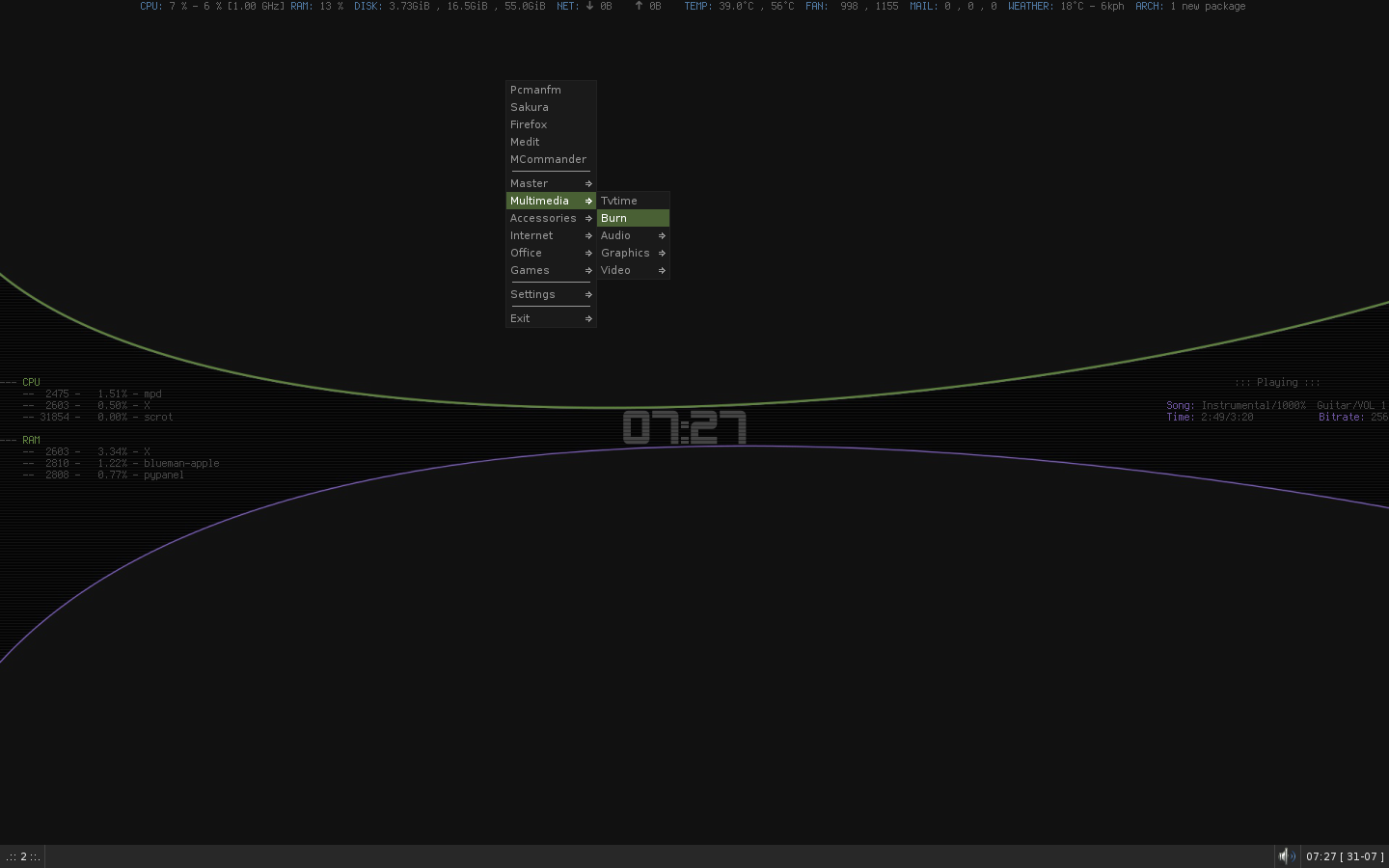Expand the Office submenu

[551, 253]
